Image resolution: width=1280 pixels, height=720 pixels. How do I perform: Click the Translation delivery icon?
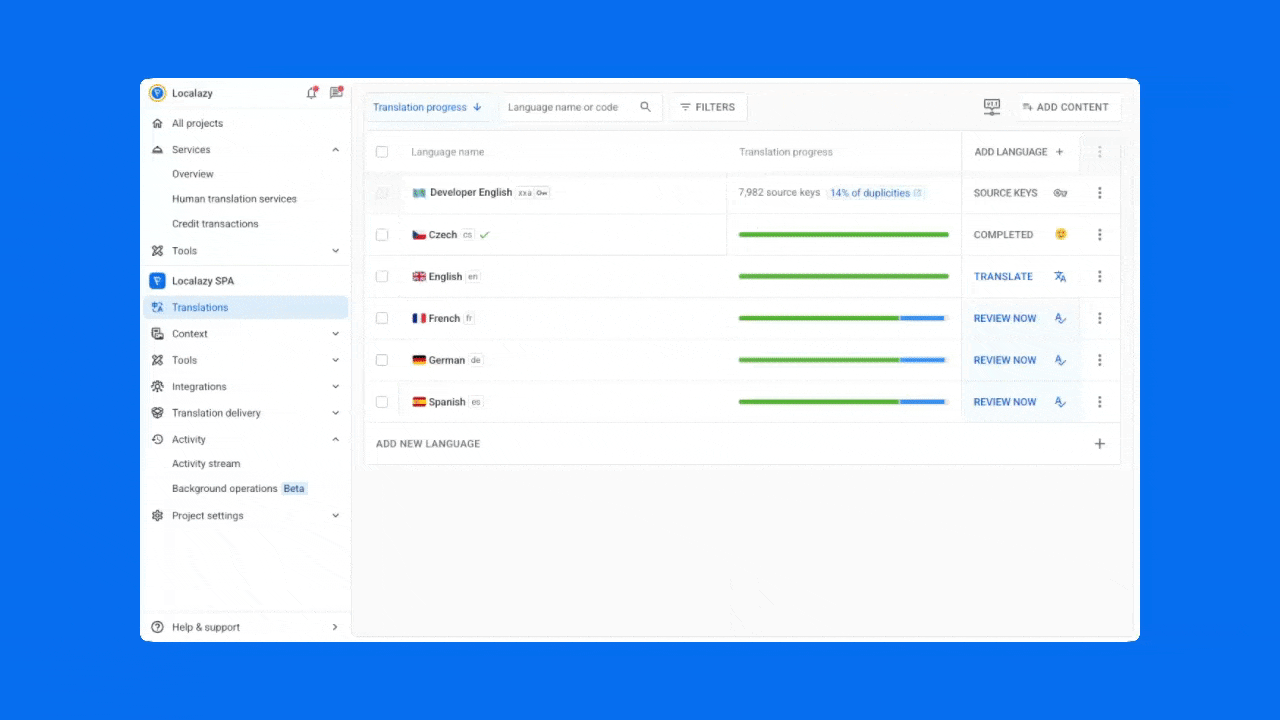coord(157,413)
